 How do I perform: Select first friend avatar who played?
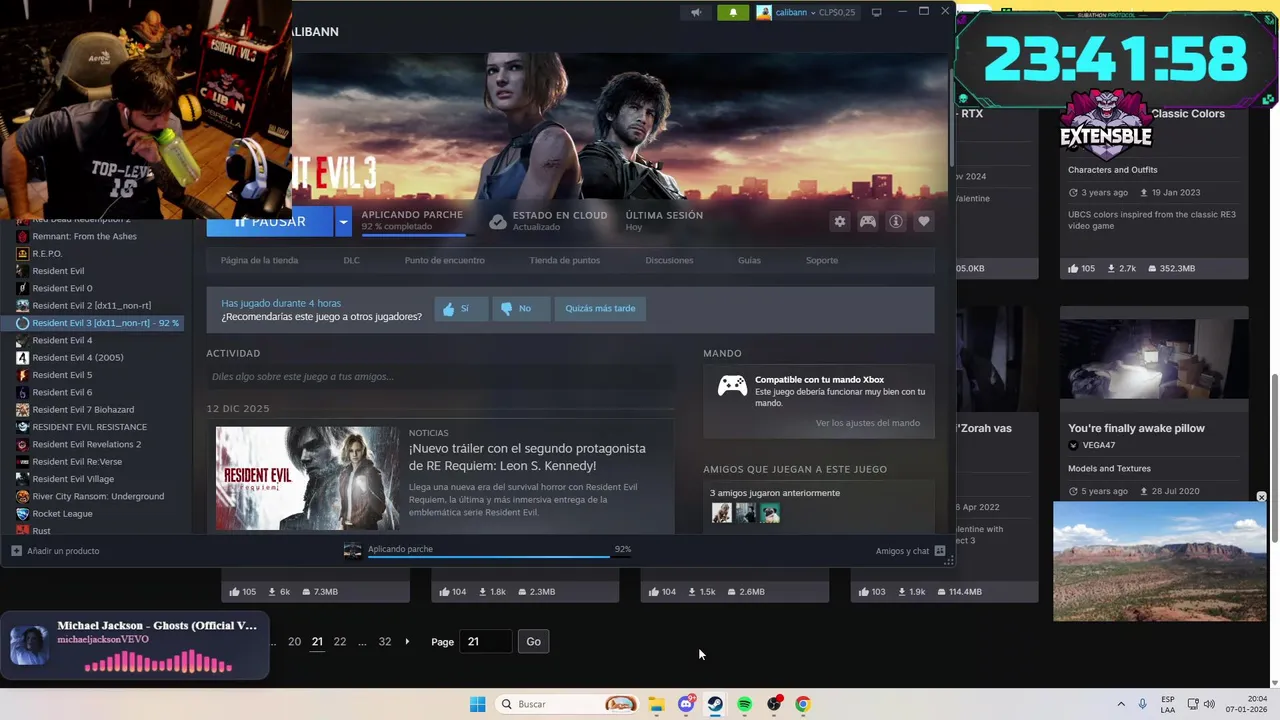(x=721, y=513)
